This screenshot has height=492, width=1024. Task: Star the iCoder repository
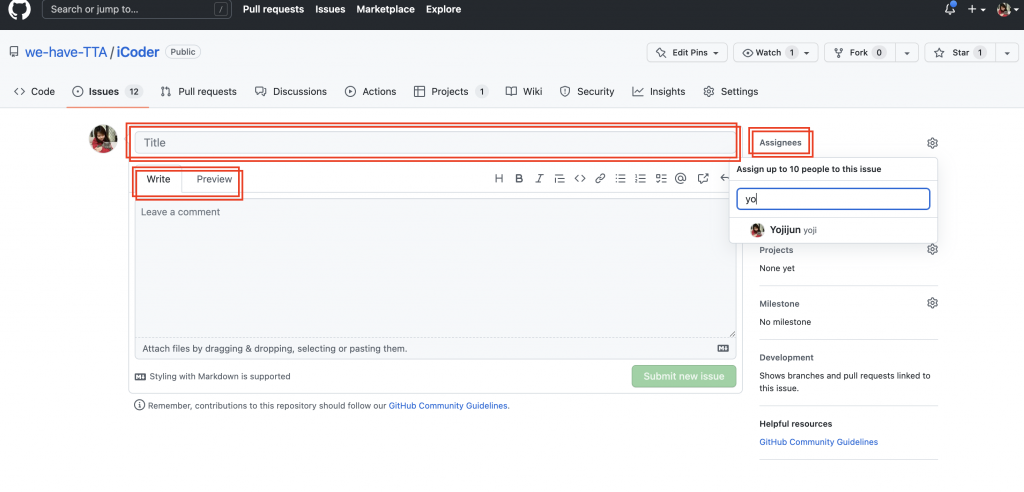tap(959, 52)
